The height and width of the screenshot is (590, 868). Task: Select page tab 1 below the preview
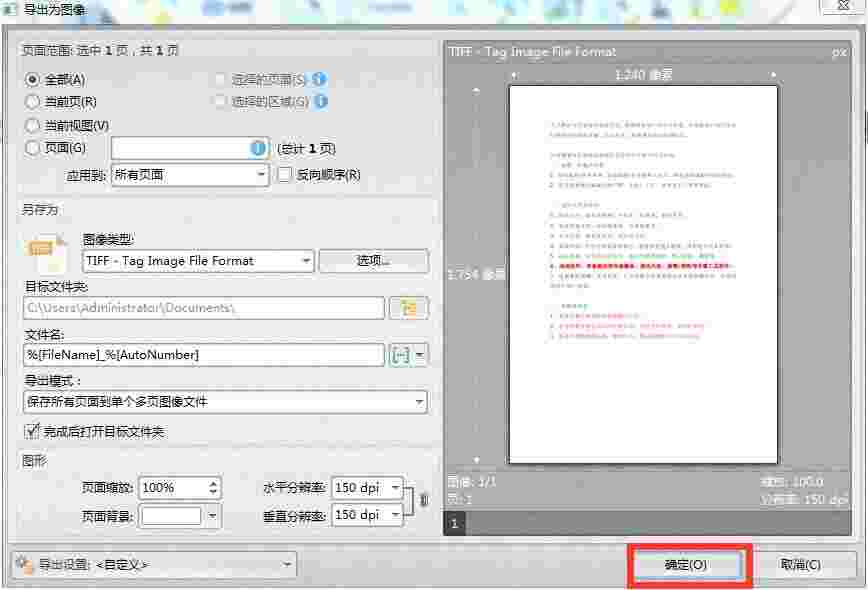[x=453, y=523]
